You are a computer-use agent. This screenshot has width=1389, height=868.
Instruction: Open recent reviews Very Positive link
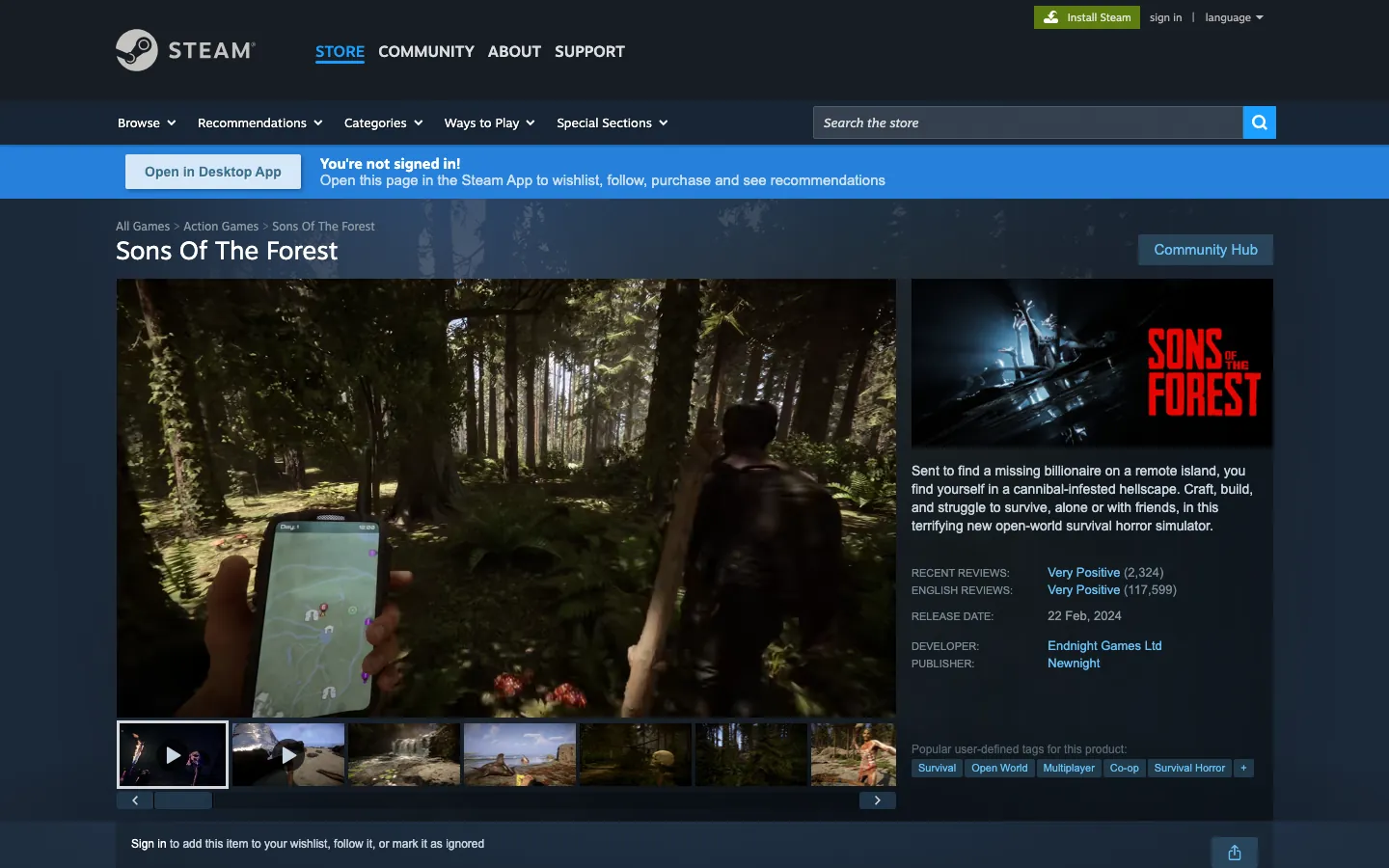1083,572
